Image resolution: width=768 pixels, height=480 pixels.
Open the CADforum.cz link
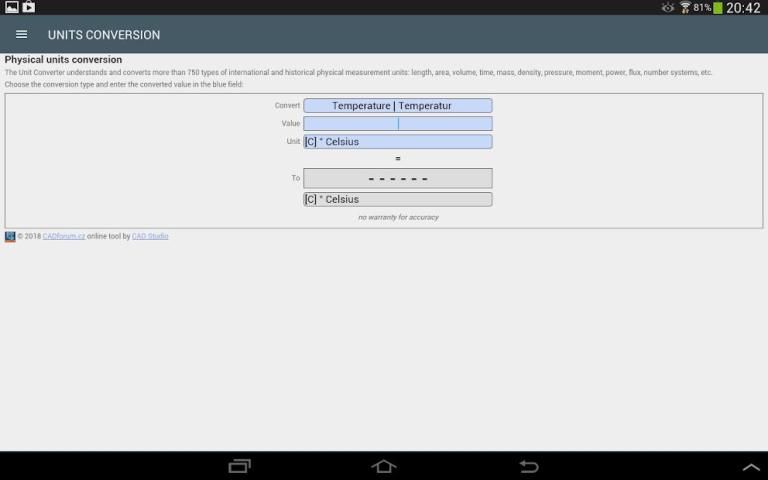(63, 237)
